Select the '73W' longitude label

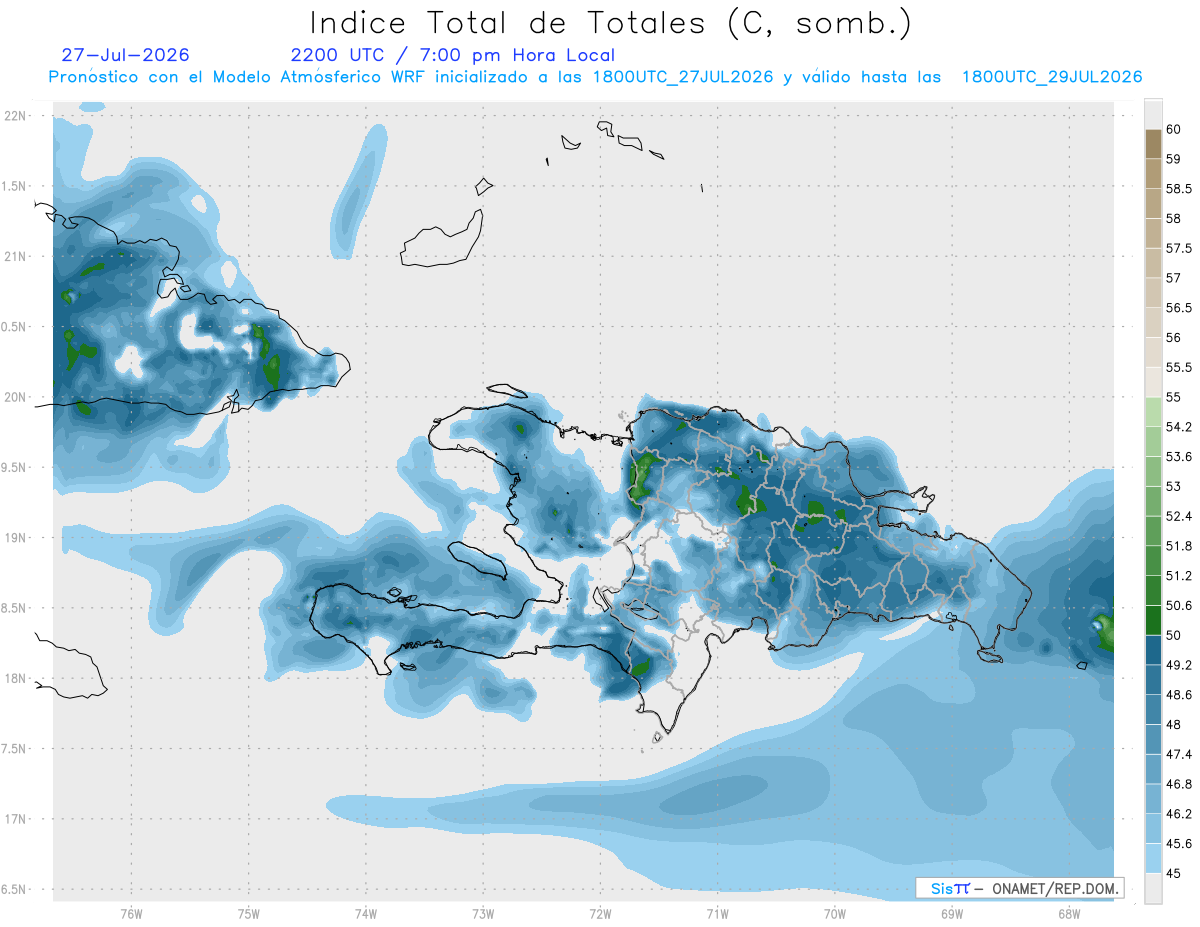pyautogui.click(x=483, y=914)
